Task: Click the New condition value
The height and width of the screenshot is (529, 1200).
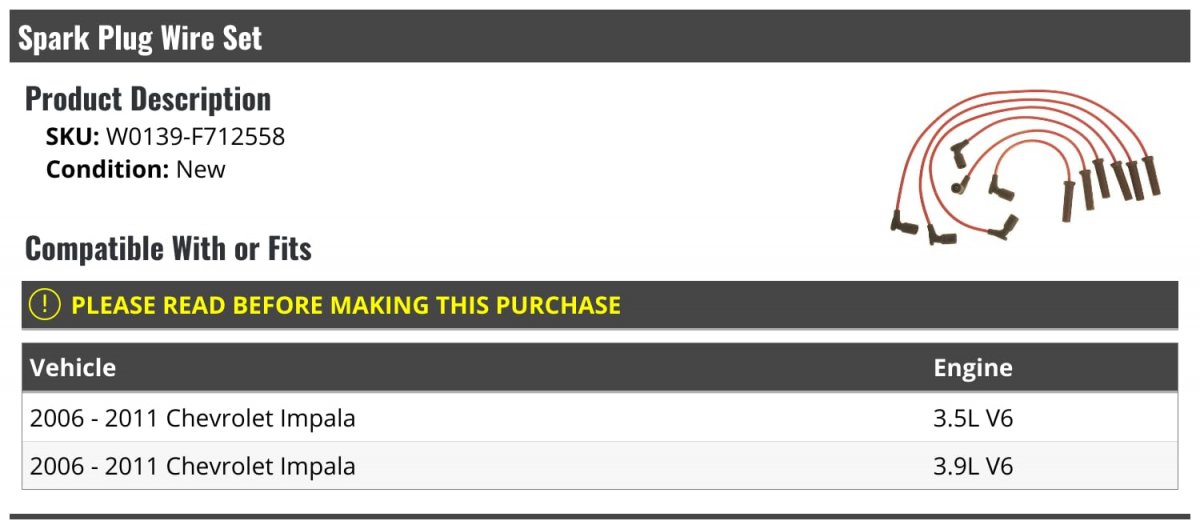Action: pos(201,169)
